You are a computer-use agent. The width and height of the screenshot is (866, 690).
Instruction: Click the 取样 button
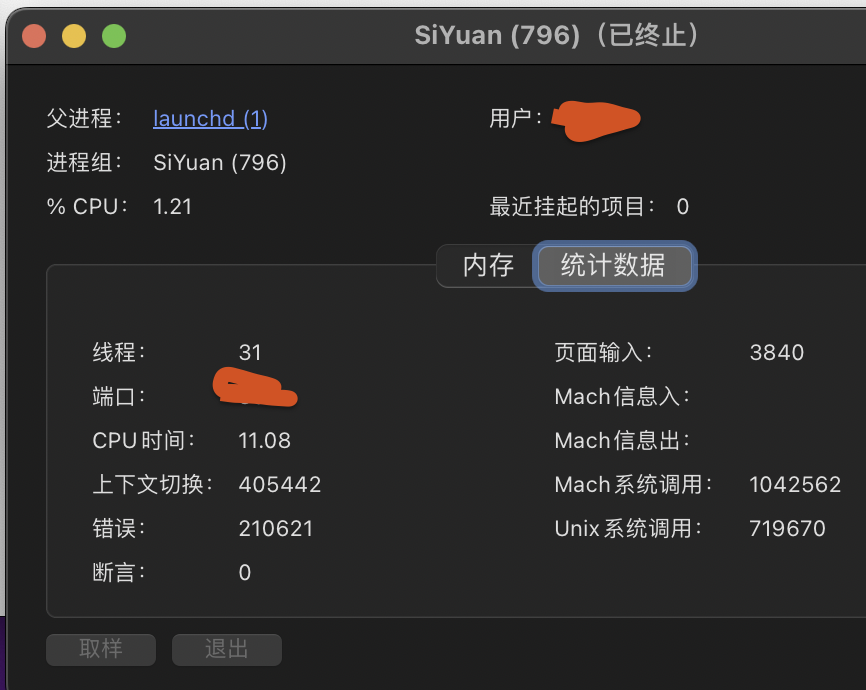(x=100, y=649)
